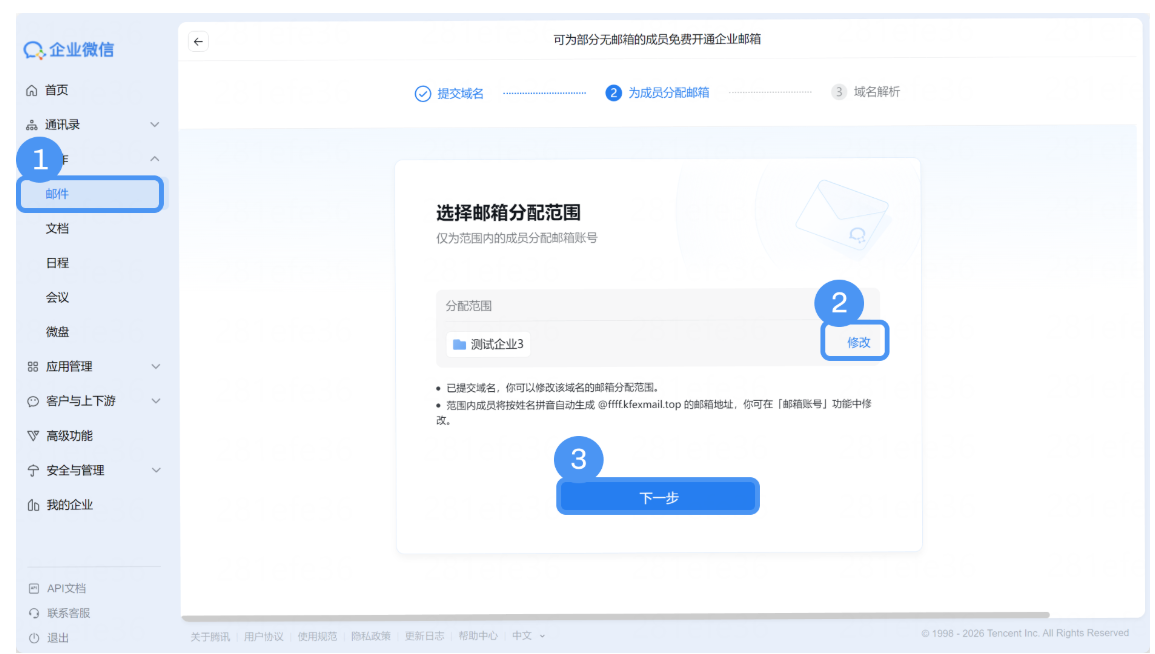This screenshot has width=1155, height=654.
Task: Click 退出 to log out
Action: pyautogui.click(x=57, y=639)
